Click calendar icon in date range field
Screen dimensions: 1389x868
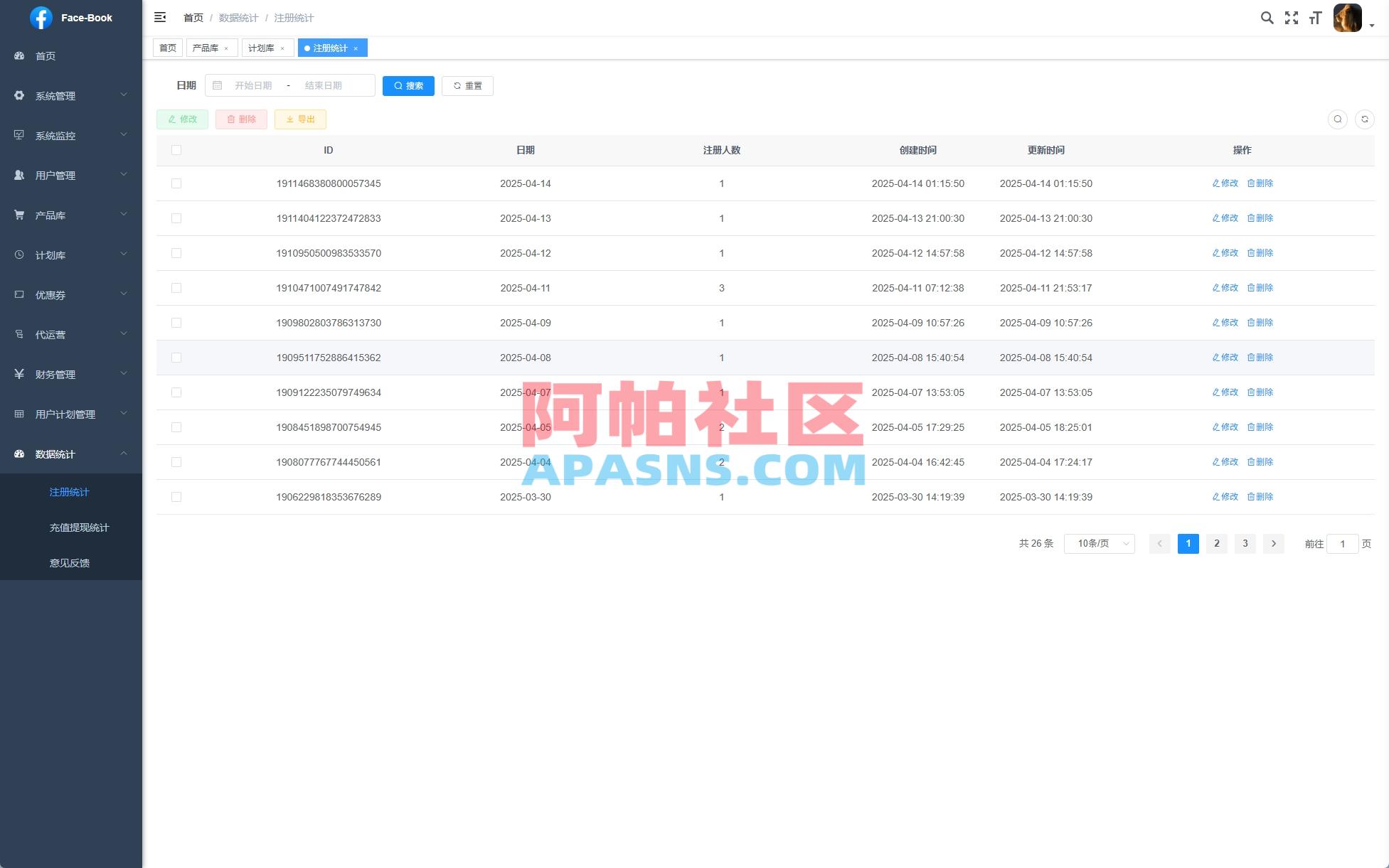pos(218,85)
